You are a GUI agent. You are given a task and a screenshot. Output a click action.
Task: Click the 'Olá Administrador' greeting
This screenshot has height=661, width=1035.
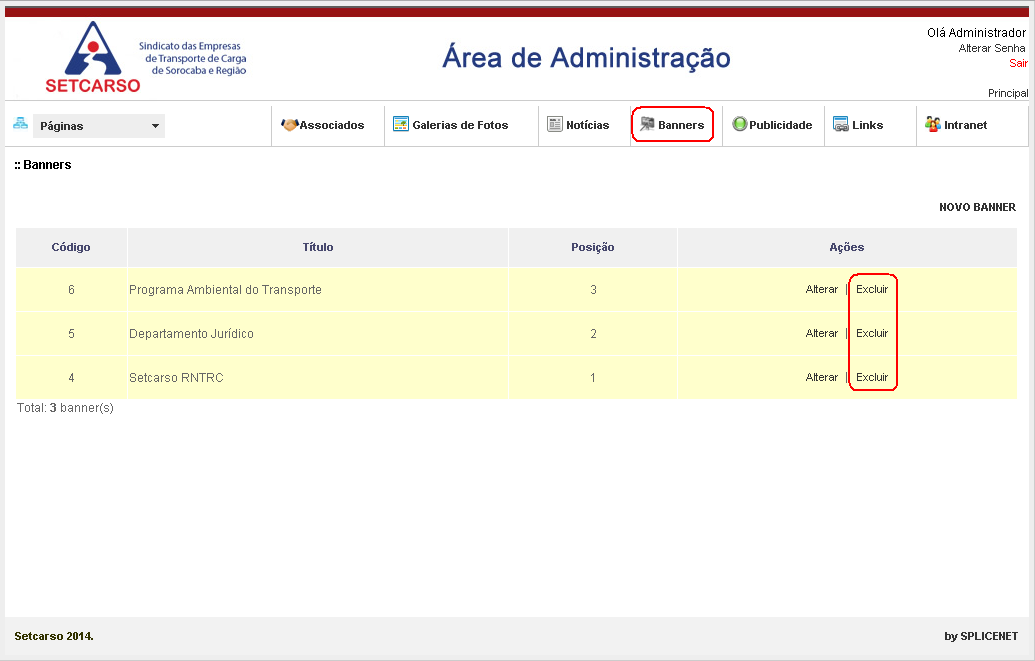point(976,33)
